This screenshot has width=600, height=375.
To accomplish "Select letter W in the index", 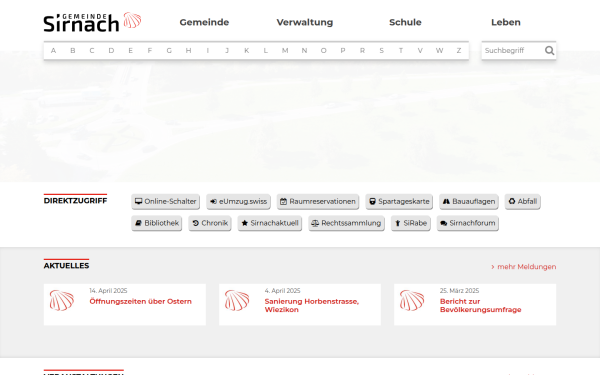I will point(439,51).
